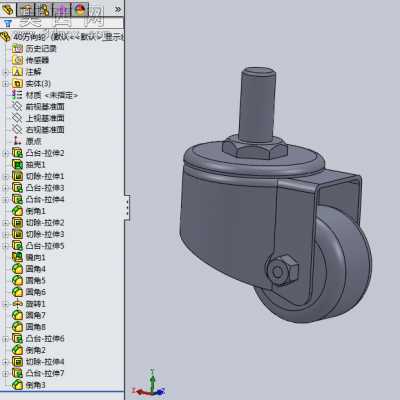Screen dimensions: 400x400
Task: Click the 倒角2 chamfer feature icon
Action: 17,350
